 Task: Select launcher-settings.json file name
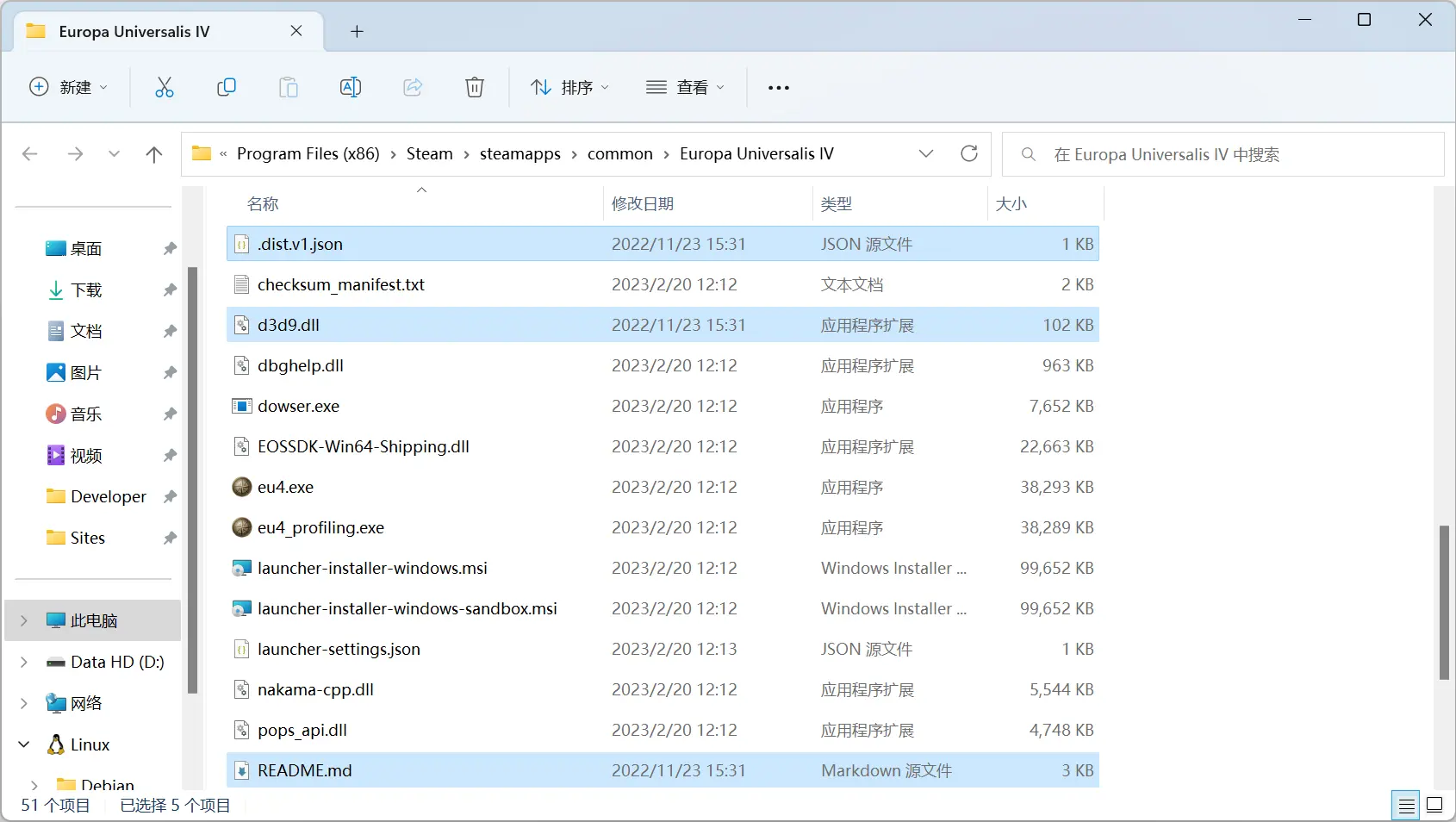339,649
